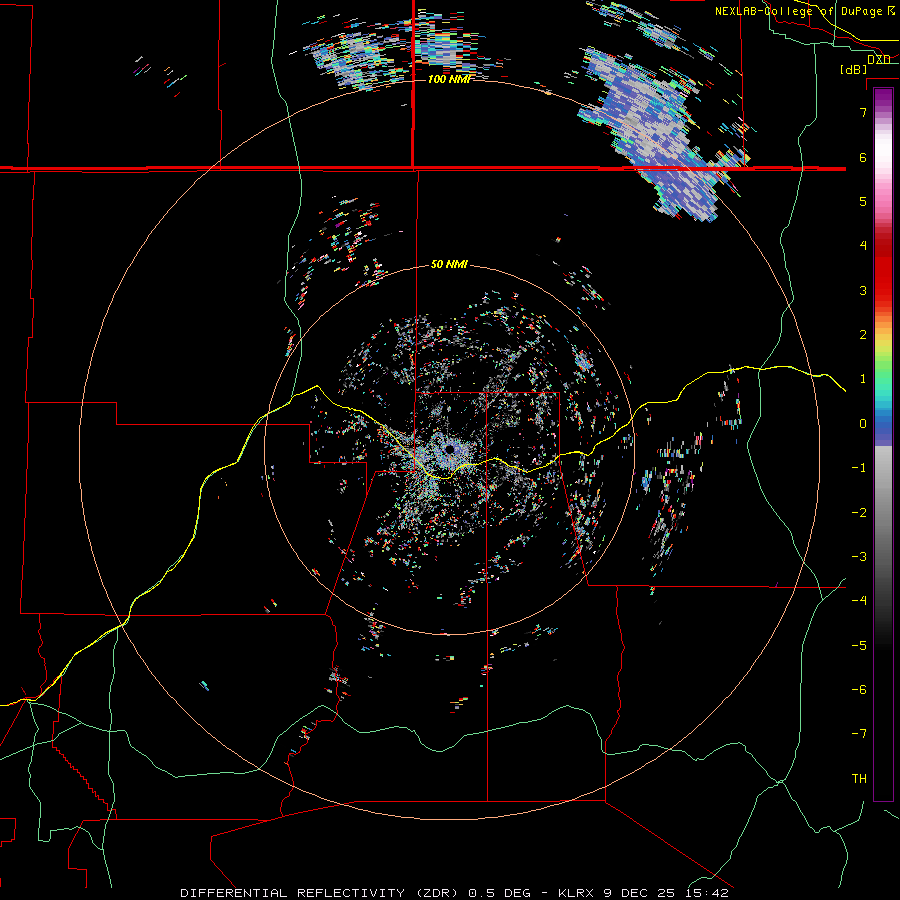Click the 9 DEC 25 date text
The width and height of the screenshot is (900, 900).
[639, 893]
